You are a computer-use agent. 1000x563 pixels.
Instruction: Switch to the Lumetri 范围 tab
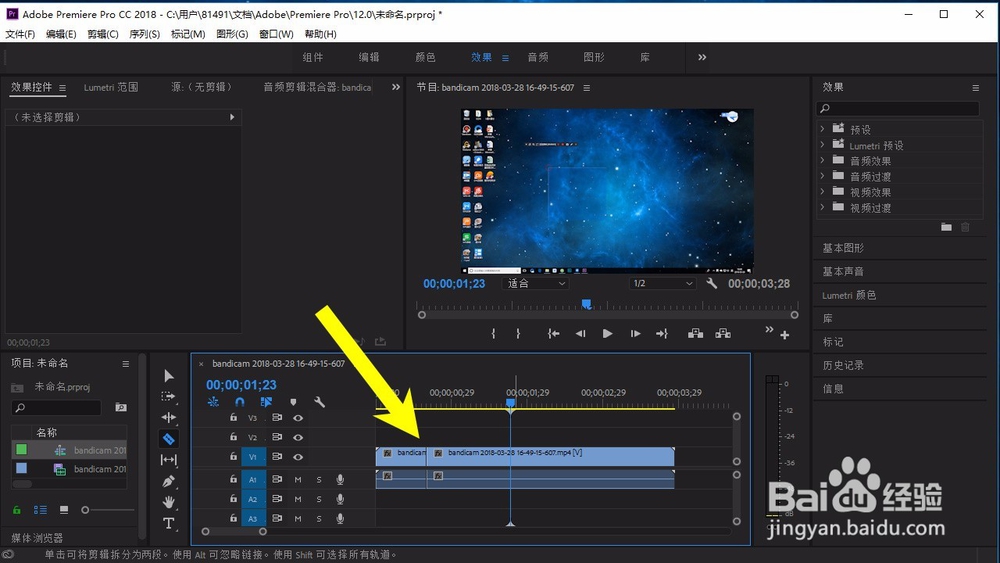click(111, 87)
